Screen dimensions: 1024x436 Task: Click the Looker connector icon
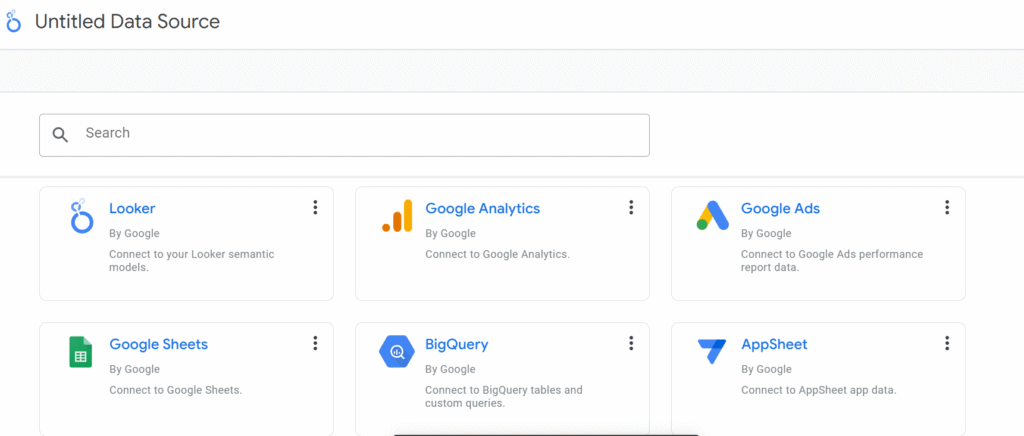coord(82,216)
